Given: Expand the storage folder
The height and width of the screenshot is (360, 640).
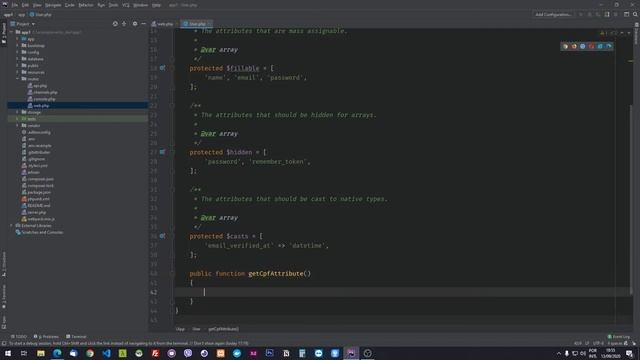Looking at the screenshot, I should pos(18,112).
